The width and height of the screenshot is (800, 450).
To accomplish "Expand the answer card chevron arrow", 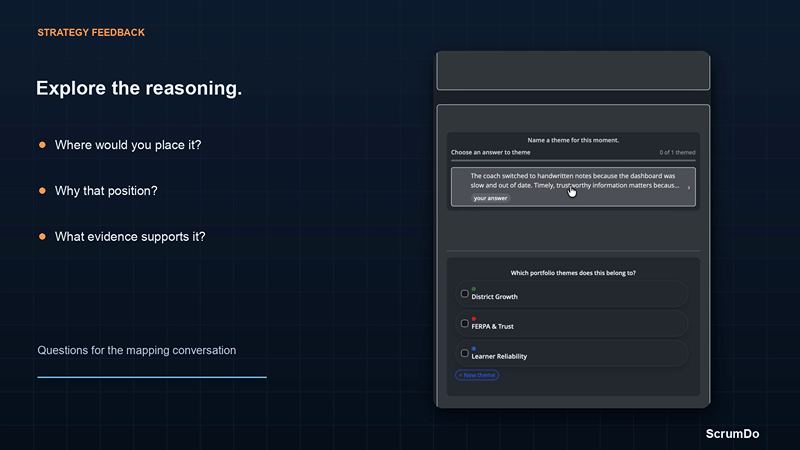I will point(689,188).
